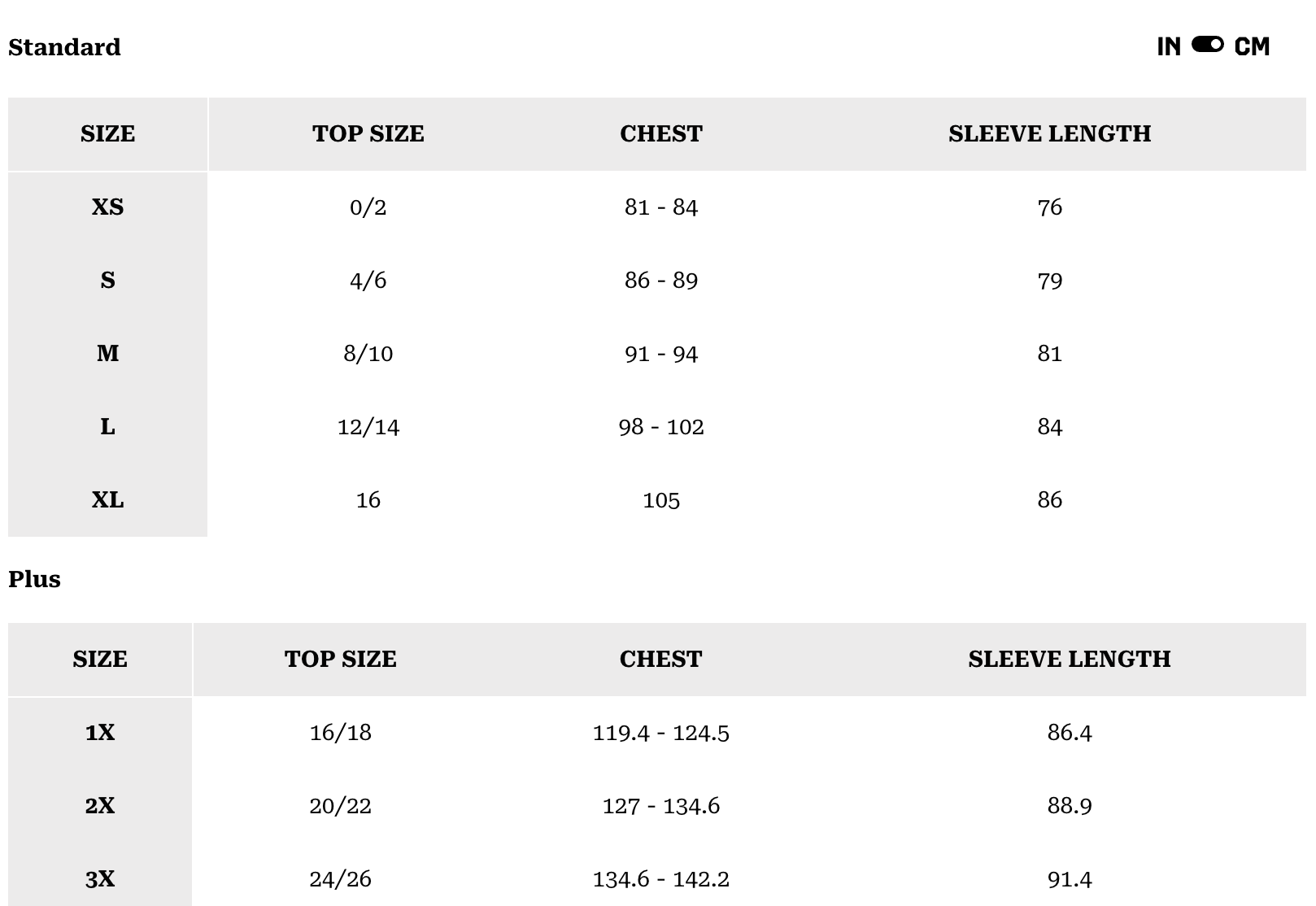Screen dimensions: 1316x906
Task: Click the 12/14 top size cell
Action: pyautogui.click(x=368, y=427)
